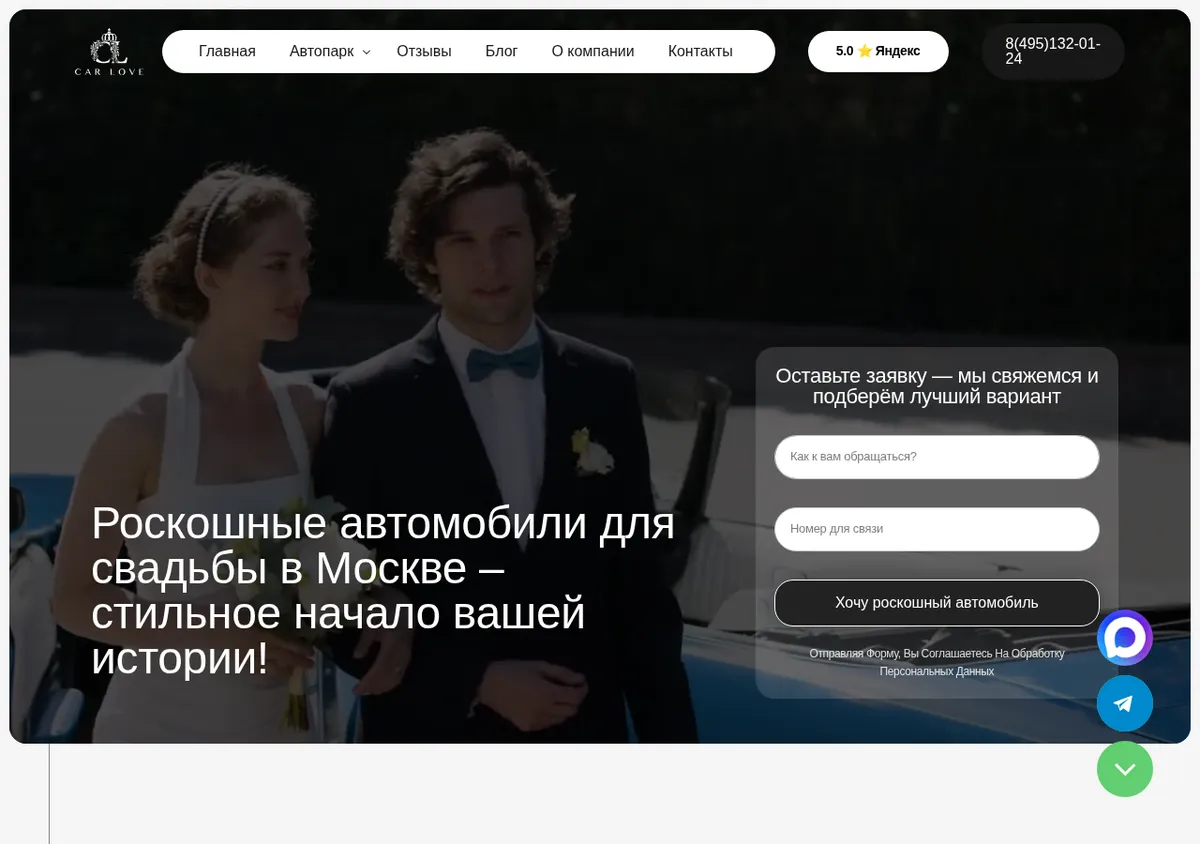Go to the Контакты page
The height and width of the screenshot is (844, 1200).
700,51
